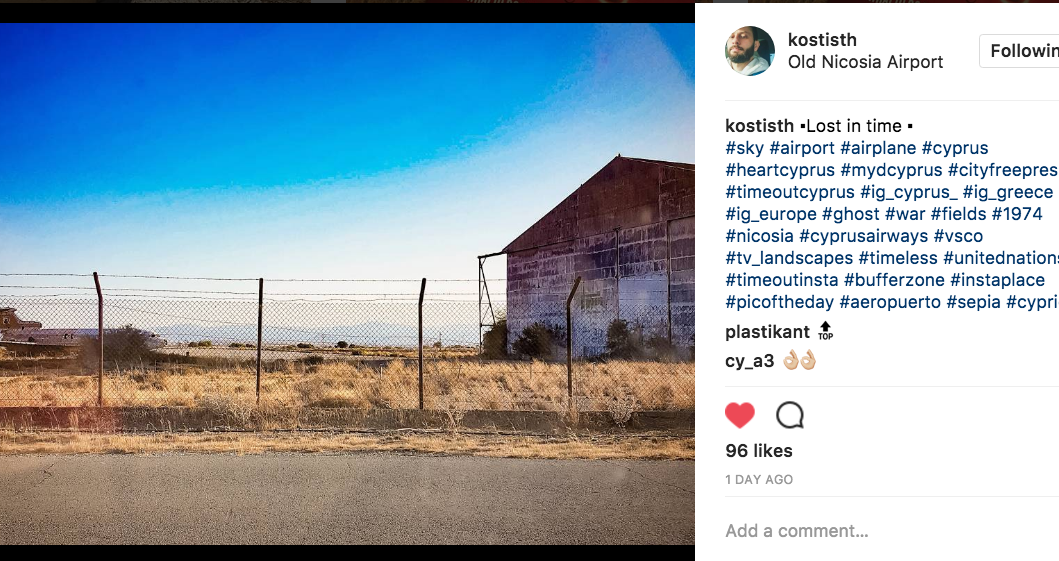Open the #airport hashtag
The width and height of the screenshot is (1059, 561).
click(x=801, y=148)
